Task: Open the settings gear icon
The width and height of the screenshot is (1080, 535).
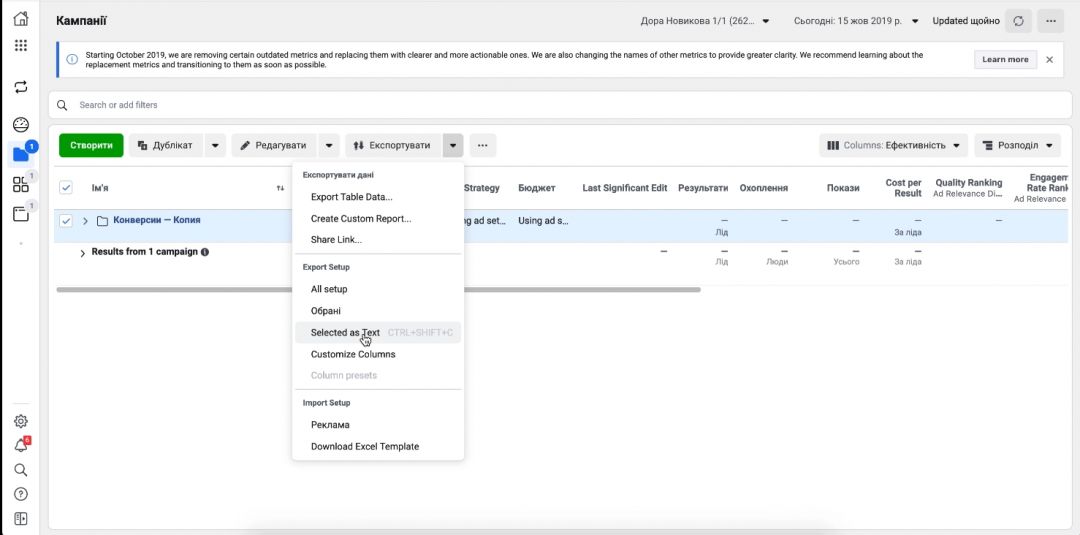Action: [20, 422]
